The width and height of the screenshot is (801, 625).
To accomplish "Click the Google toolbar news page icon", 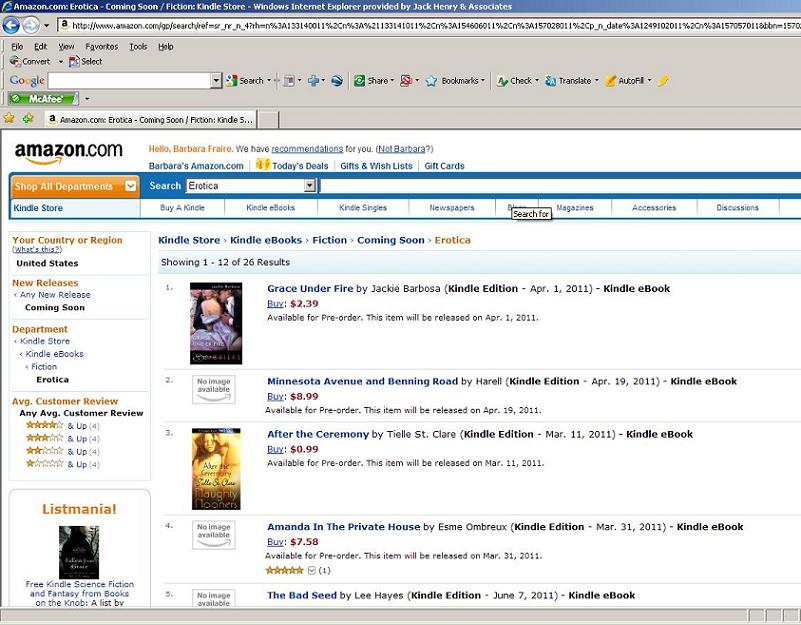I will (290, 81).
